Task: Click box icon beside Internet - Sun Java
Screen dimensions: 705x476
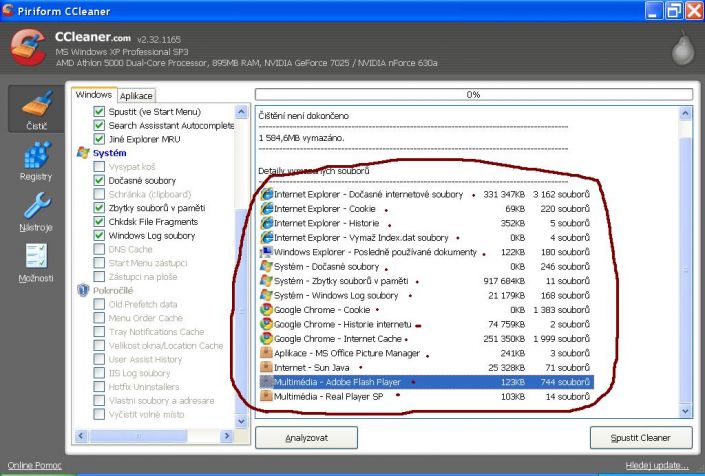Action: [267, 367]
